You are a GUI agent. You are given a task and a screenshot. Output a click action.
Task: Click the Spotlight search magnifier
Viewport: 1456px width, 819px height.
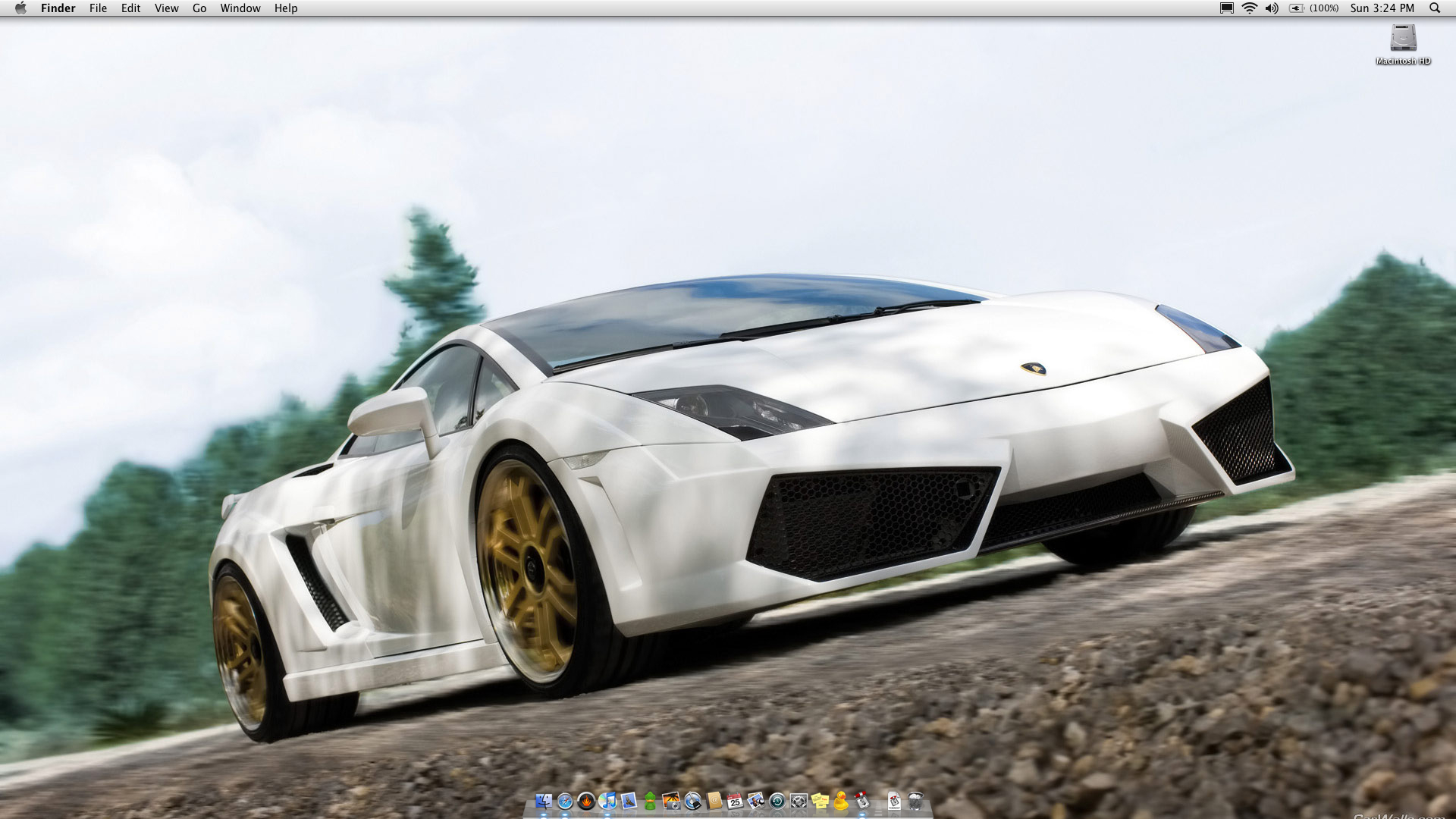[x=1435, y=8]
